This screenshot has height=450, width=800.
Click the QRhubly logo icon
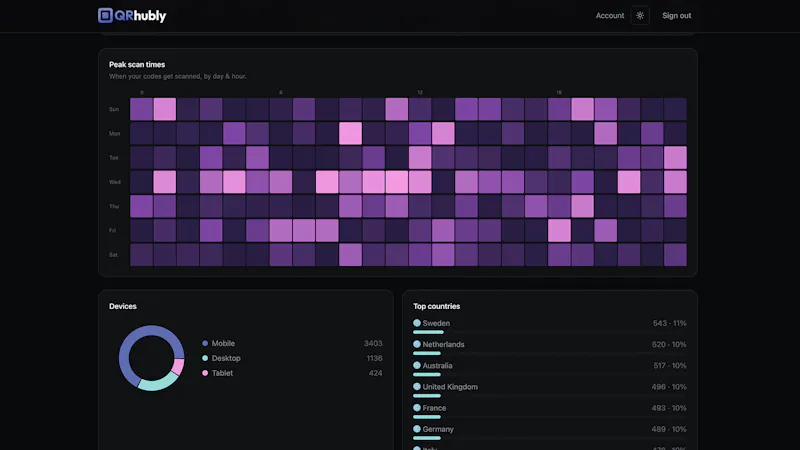(105, 15)
